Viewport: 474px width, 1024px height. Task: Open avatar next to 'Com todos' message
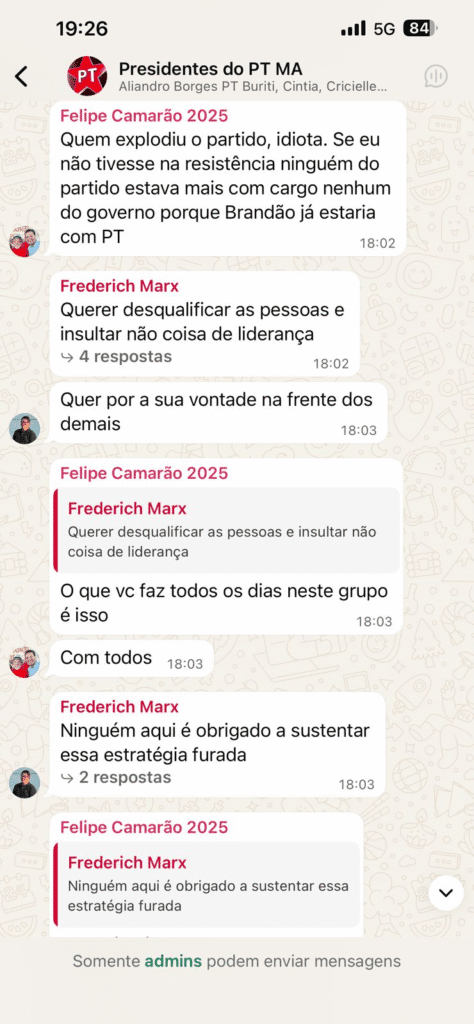25,662
